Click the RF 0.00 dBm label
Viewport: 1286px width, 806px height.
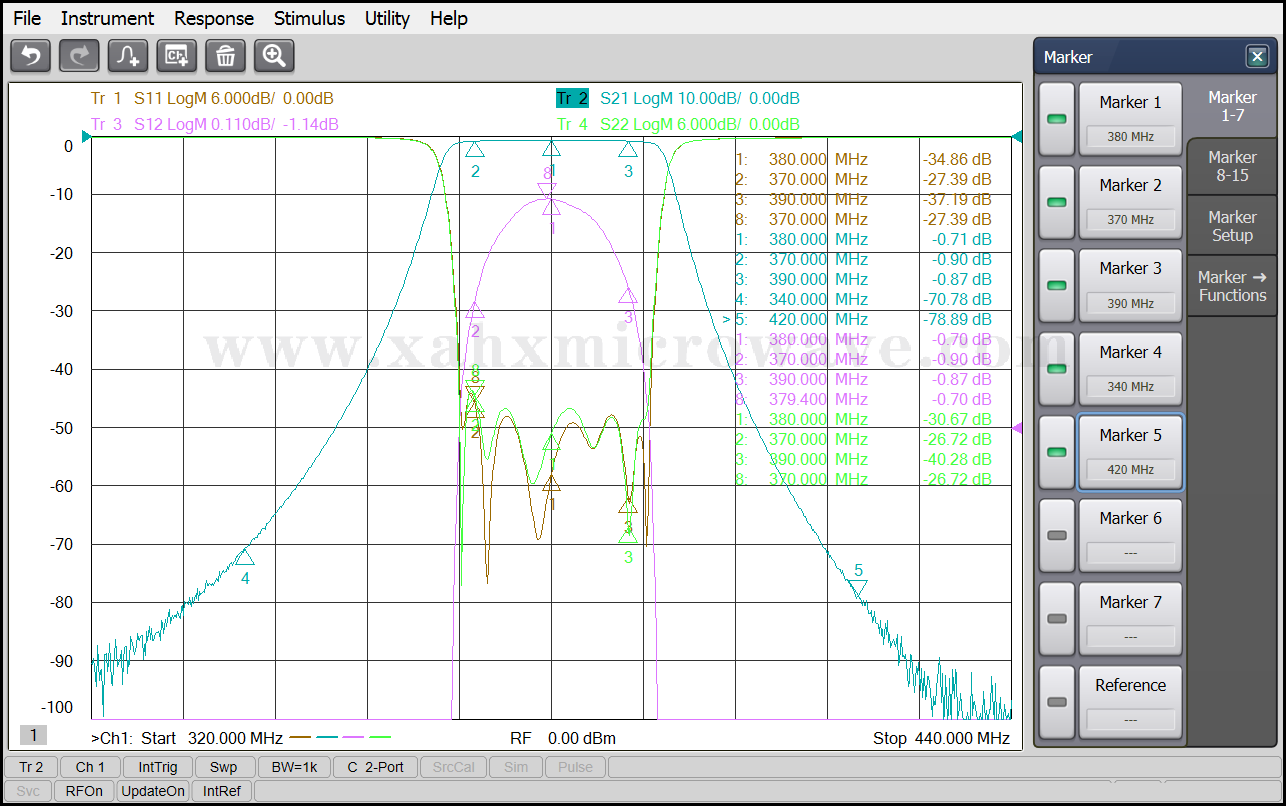tap(563, 738)
